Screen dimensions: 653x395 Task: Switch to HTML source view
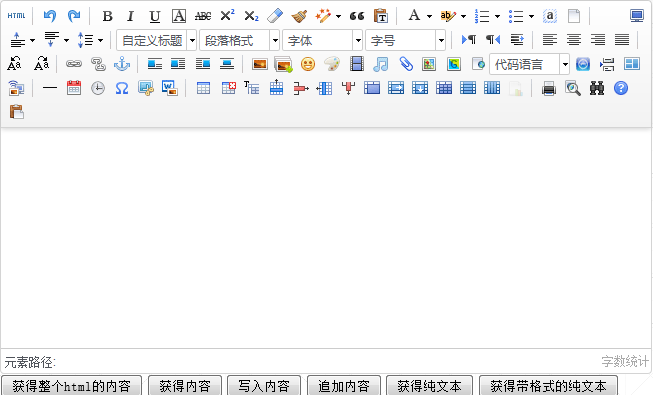[x=17, y=16]
